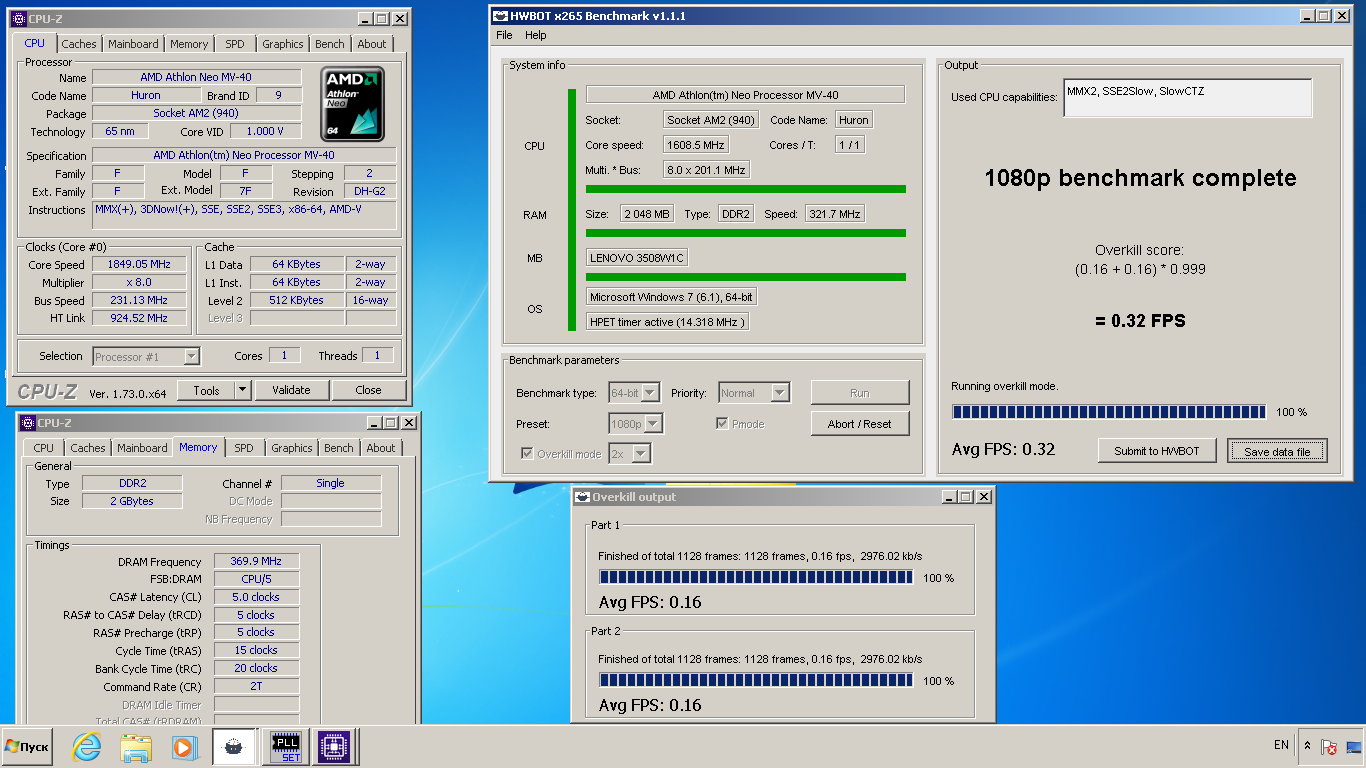
Task: Click Save data file button
Action: 1277,452
